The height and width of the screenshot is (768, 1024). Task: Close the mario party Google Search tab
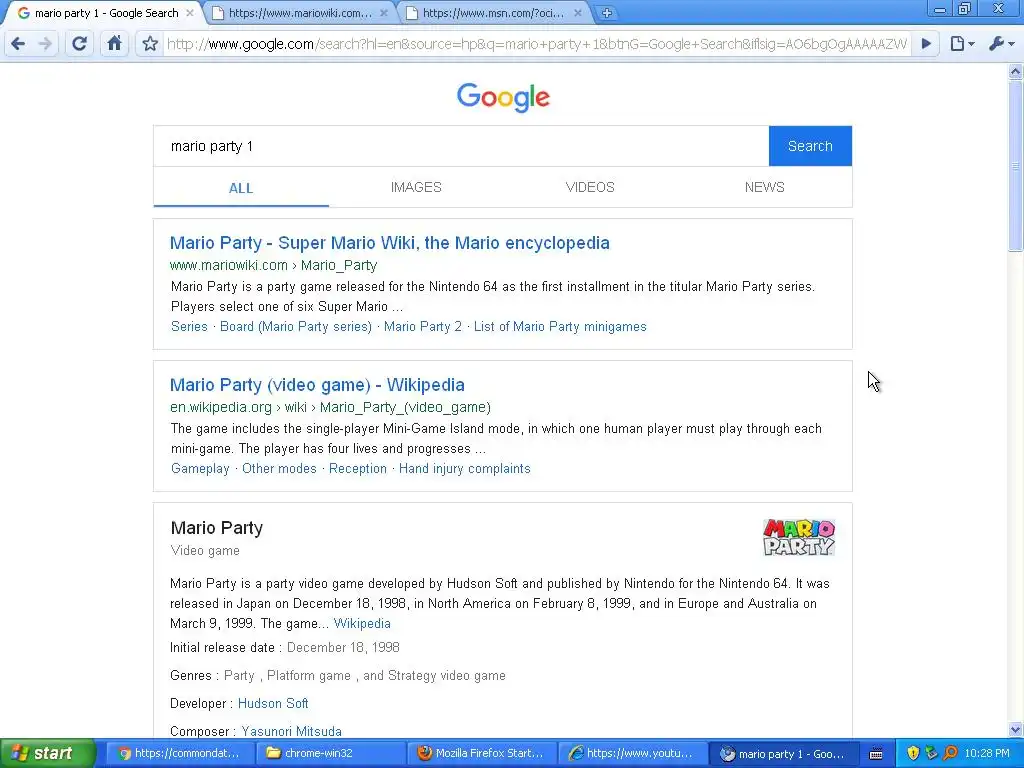point(189,12)
